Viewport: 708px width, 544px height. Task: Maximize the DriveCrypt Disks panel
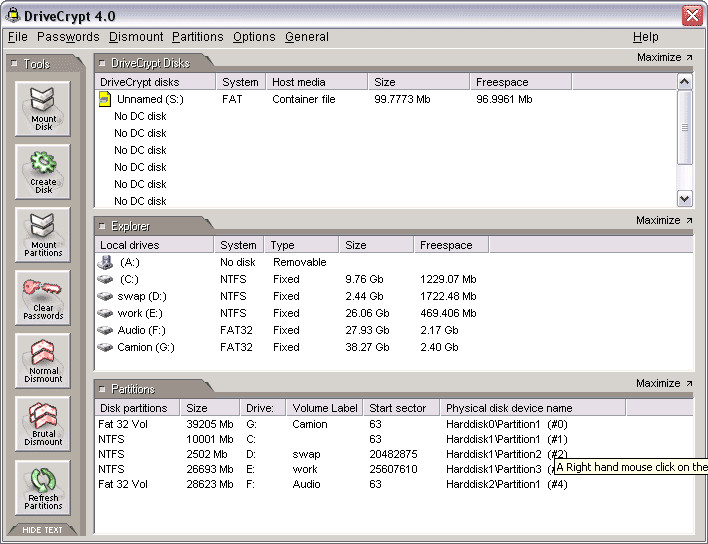coord(664,57)
